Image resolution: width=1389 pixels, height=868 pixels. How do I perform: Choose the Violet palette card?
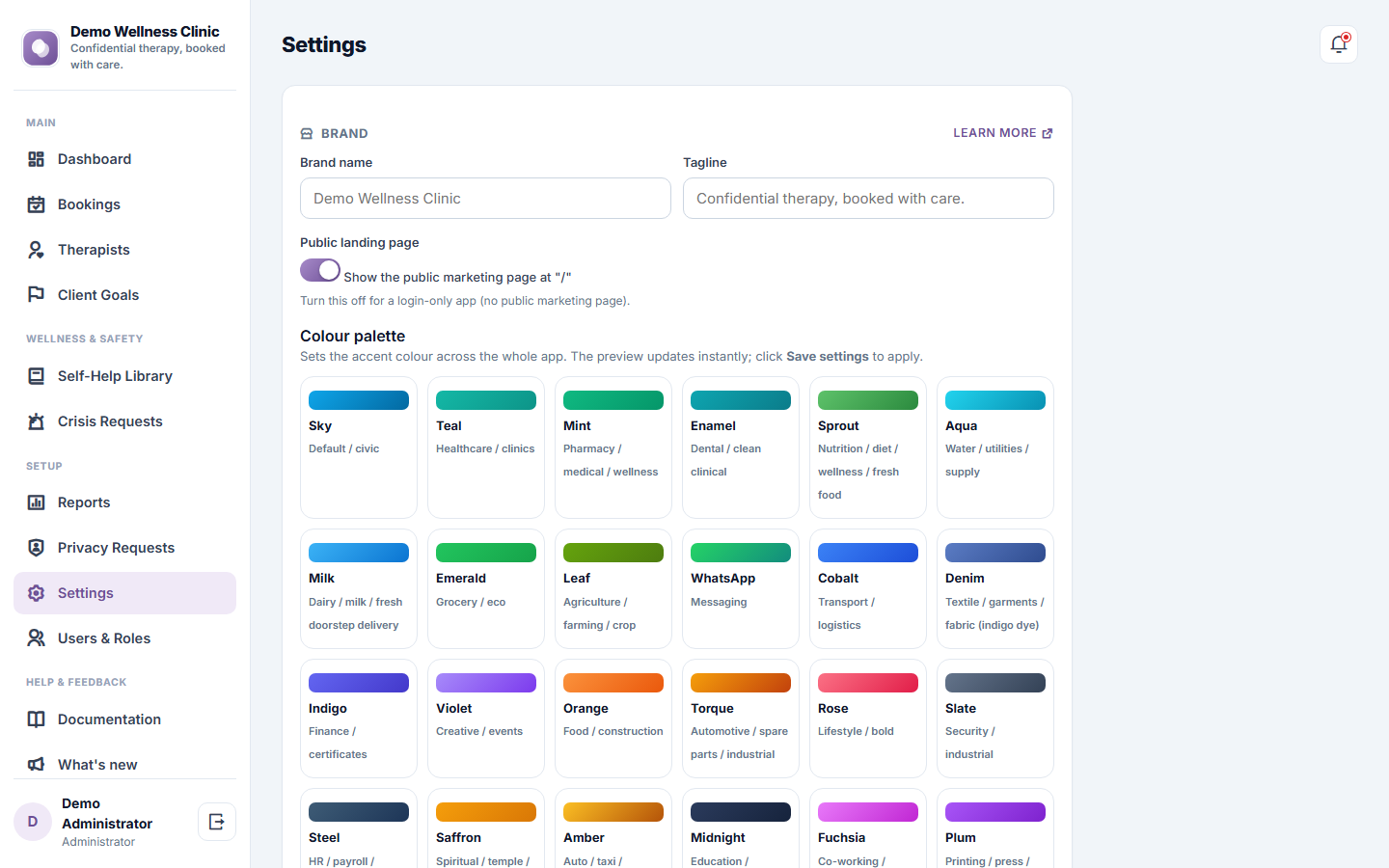486,719
